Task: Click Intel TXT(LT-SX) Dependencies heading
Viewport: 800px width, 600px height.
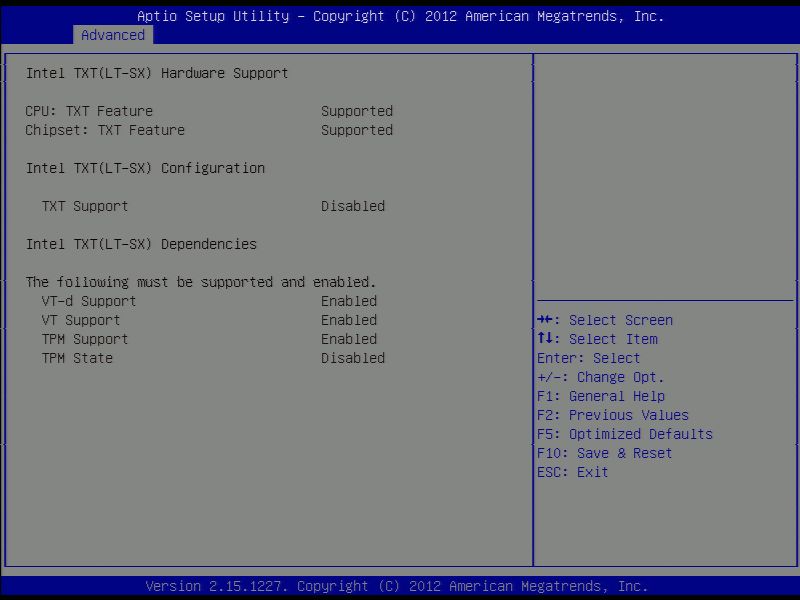Action: (141, 244)
